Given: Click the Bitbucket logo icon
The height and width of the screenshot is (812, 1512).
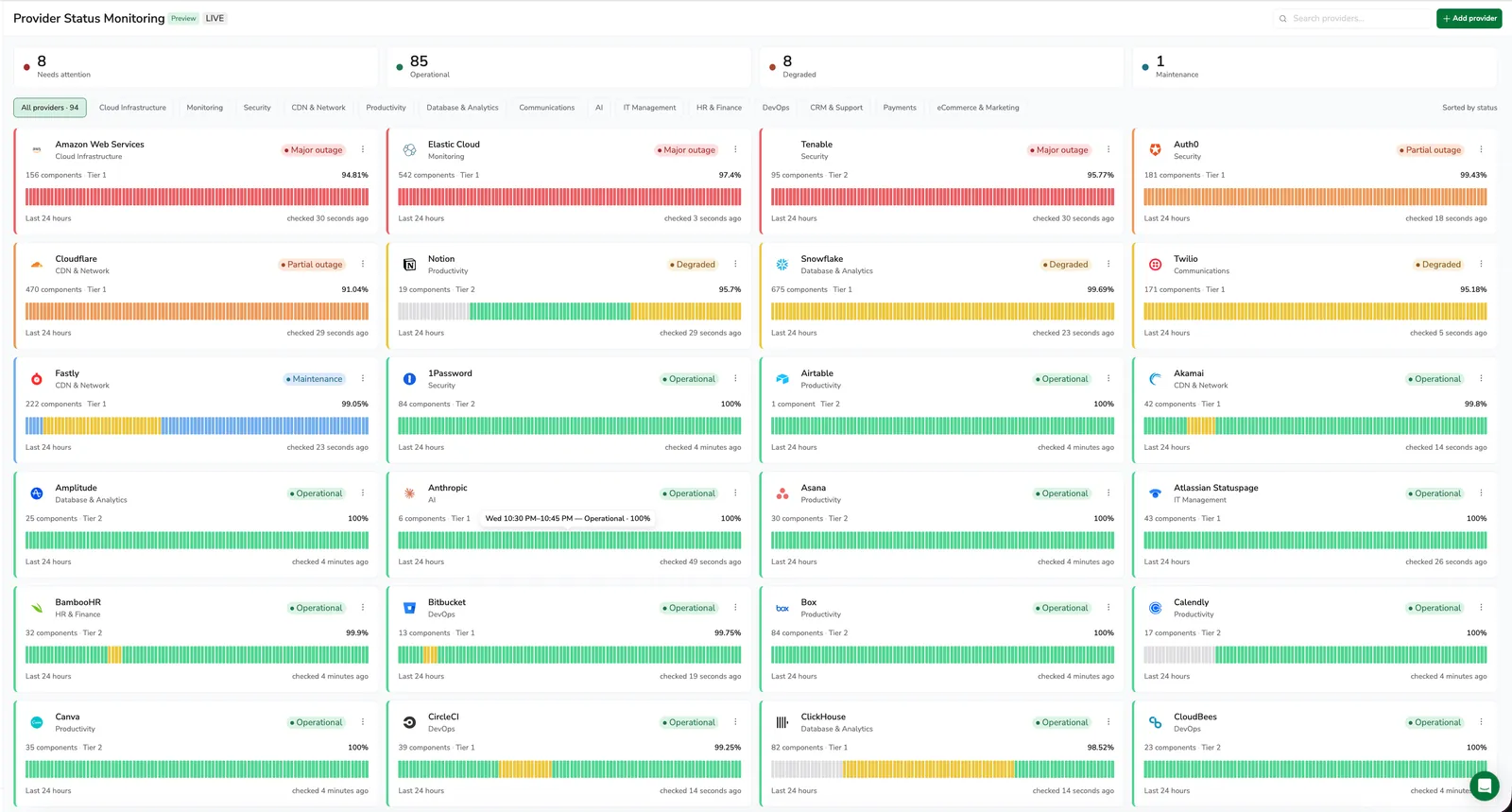Looking at the screenshot, I should [x=409, y=608].
